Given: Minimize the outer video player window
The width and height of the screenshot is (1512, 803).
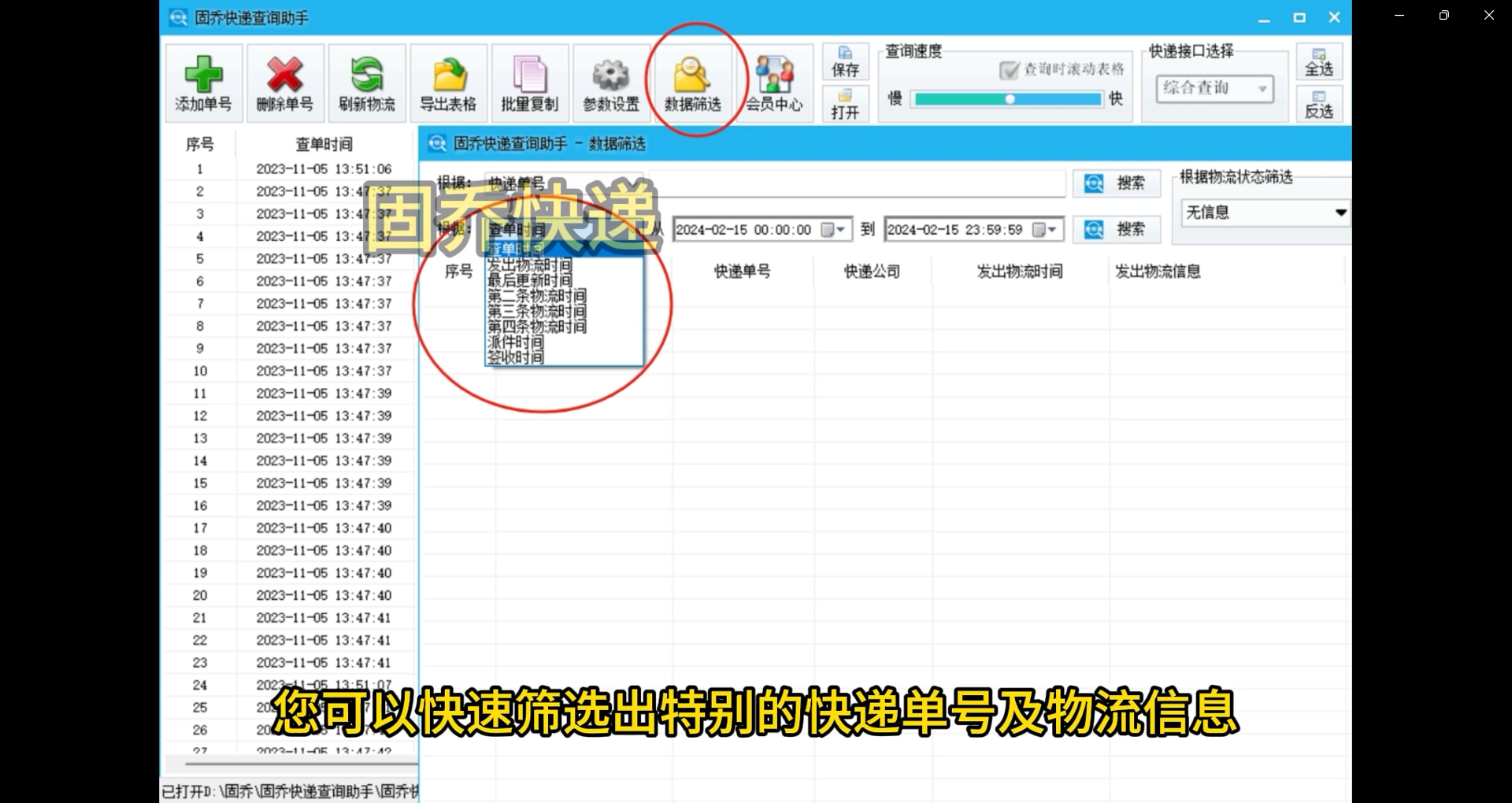Looking at the screenshot, I should click(x=1399, y=15).
